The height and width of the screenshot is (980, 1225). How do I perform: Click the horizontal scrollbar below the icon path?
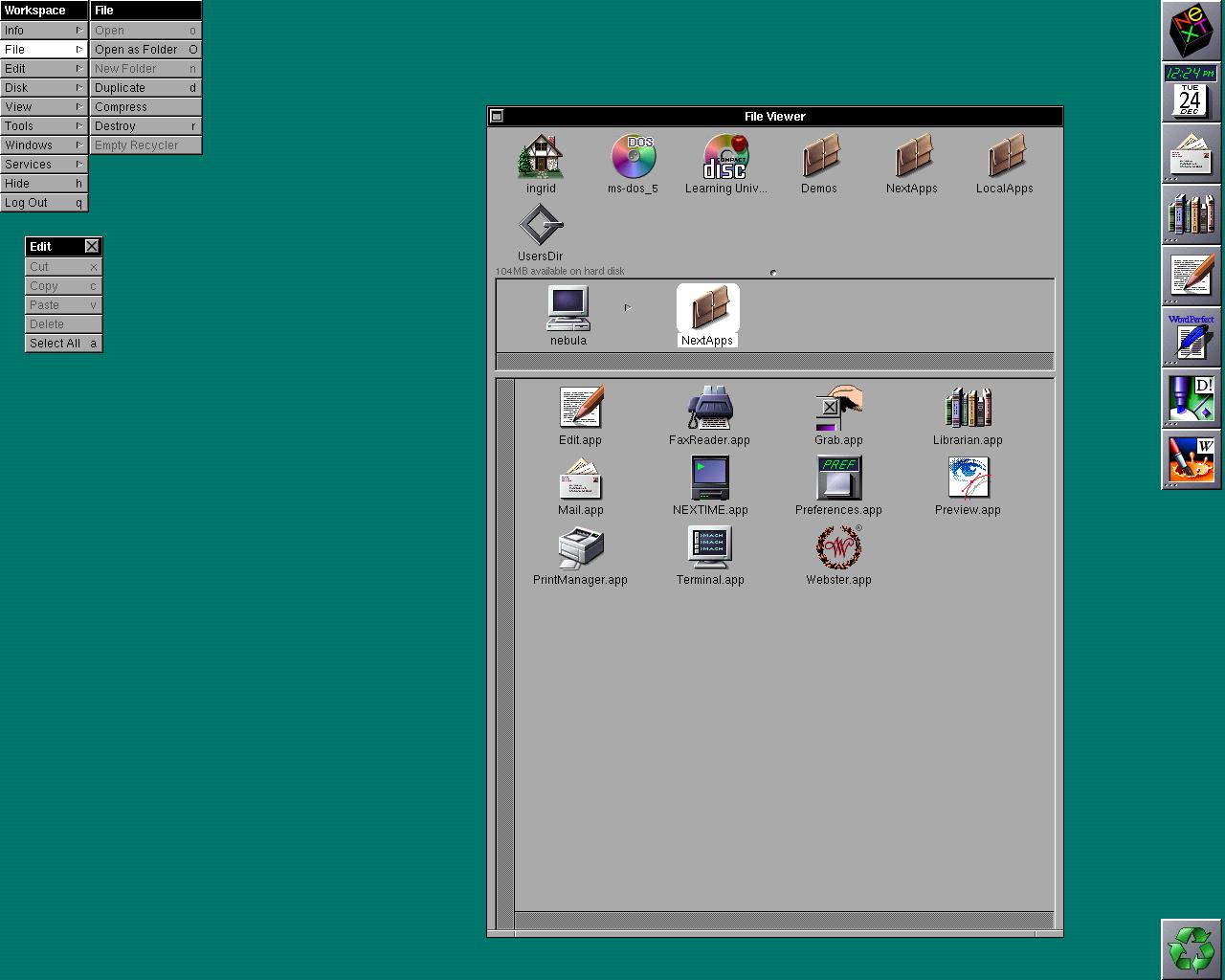[x=774, y=361]
